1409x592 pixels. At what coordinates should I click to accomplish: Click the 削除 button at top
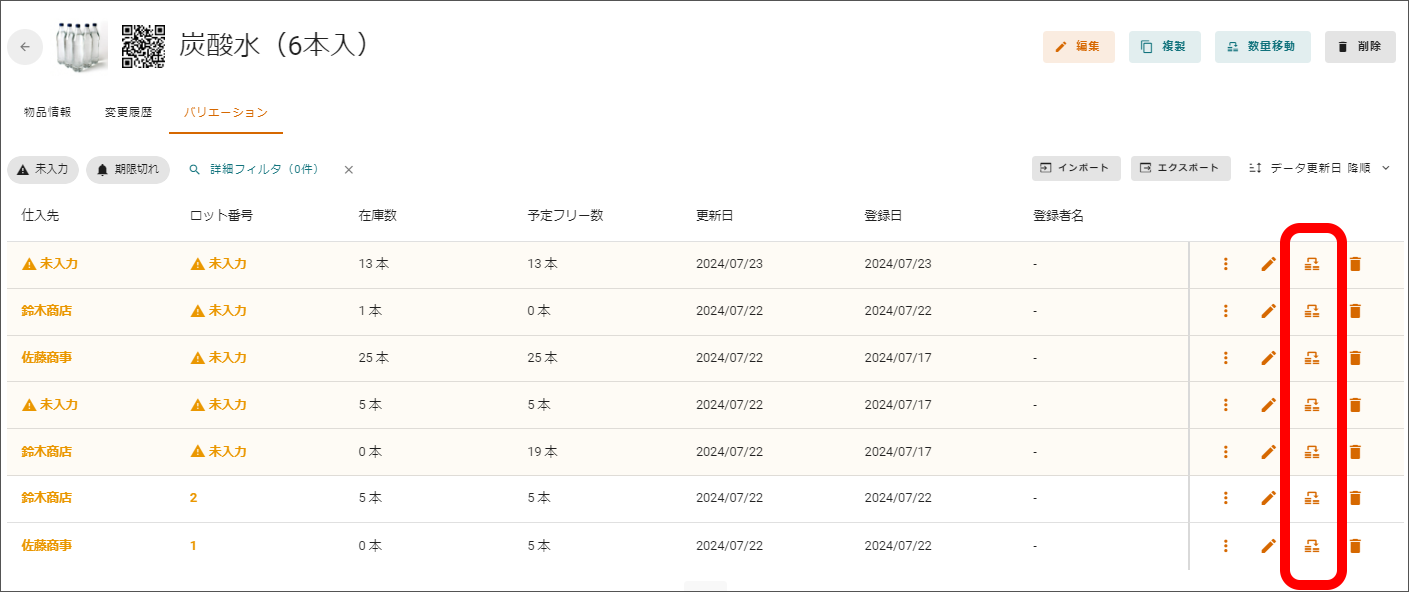tap(1360, 47)
